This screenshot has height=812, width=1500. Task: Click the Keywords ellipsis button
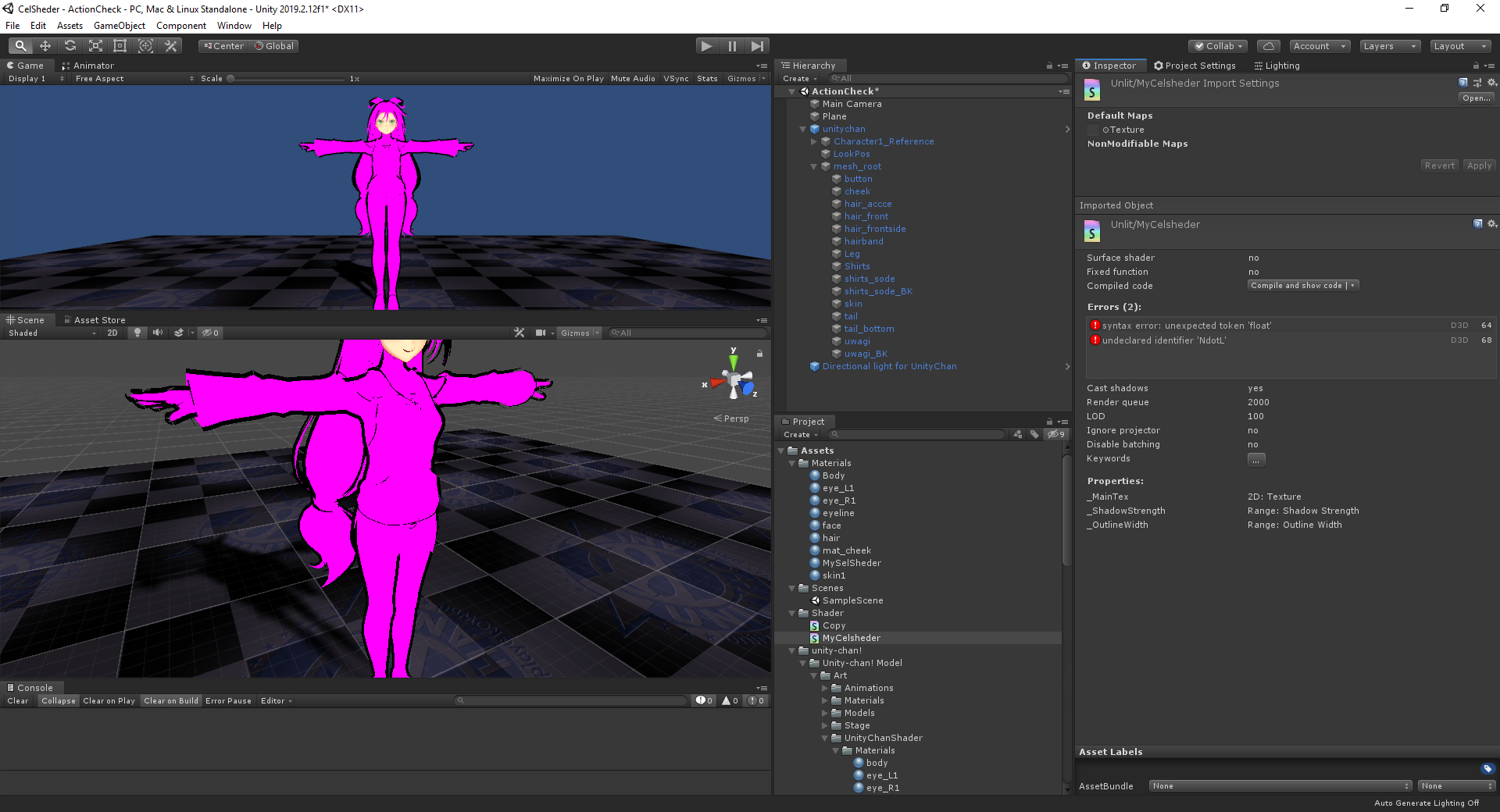click(1256, 459)
